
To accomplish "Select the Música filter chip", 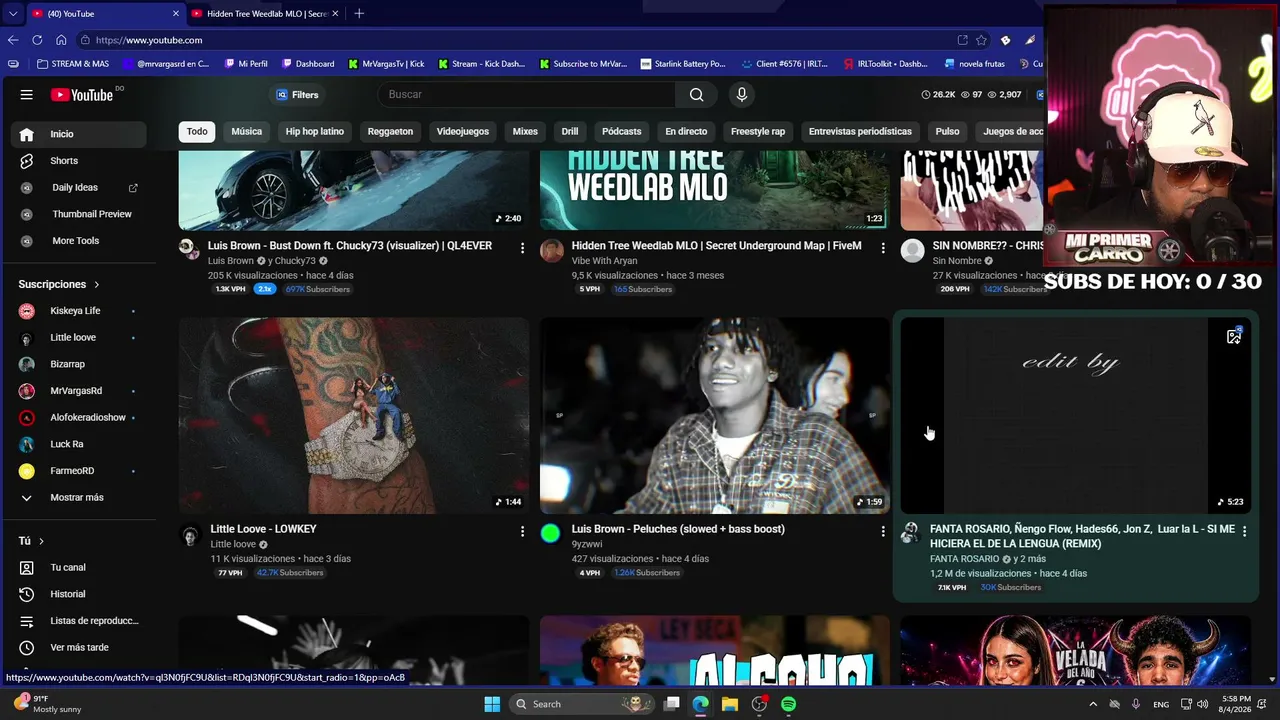I will tap(247, 132).
